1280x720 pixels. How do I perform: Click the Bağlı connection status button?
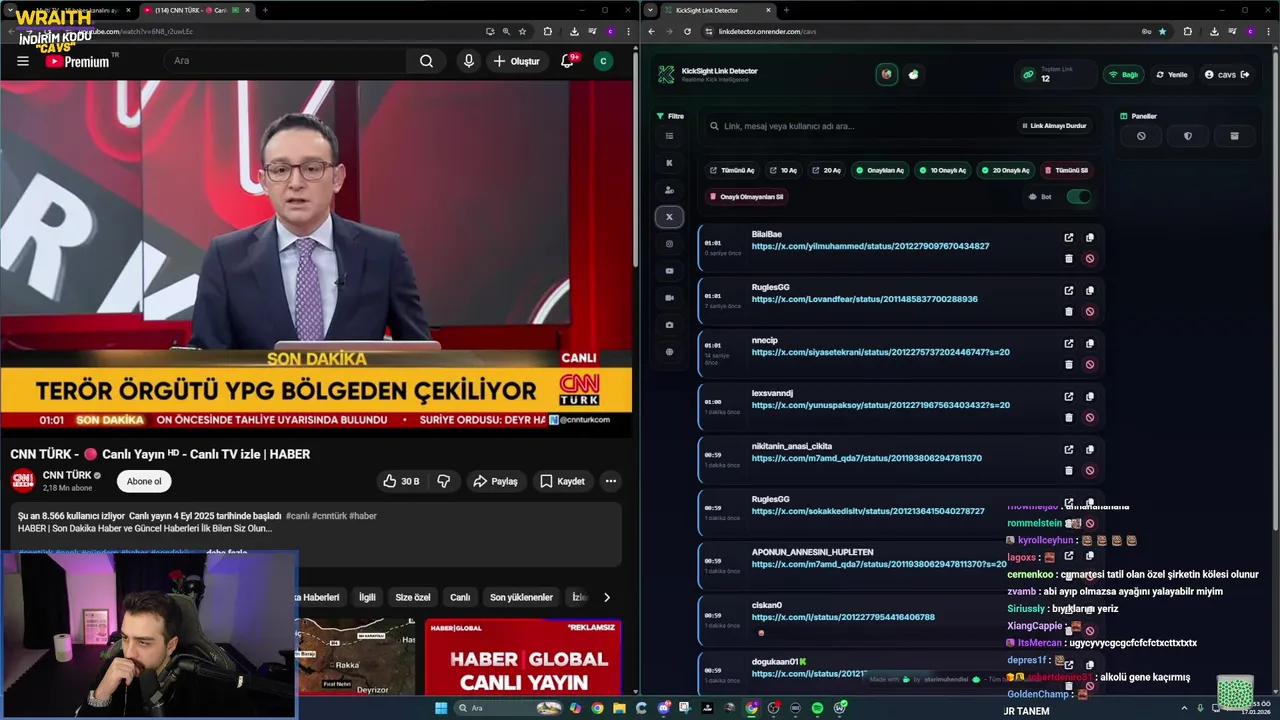pyautogui.click(x=1124, y=75)
